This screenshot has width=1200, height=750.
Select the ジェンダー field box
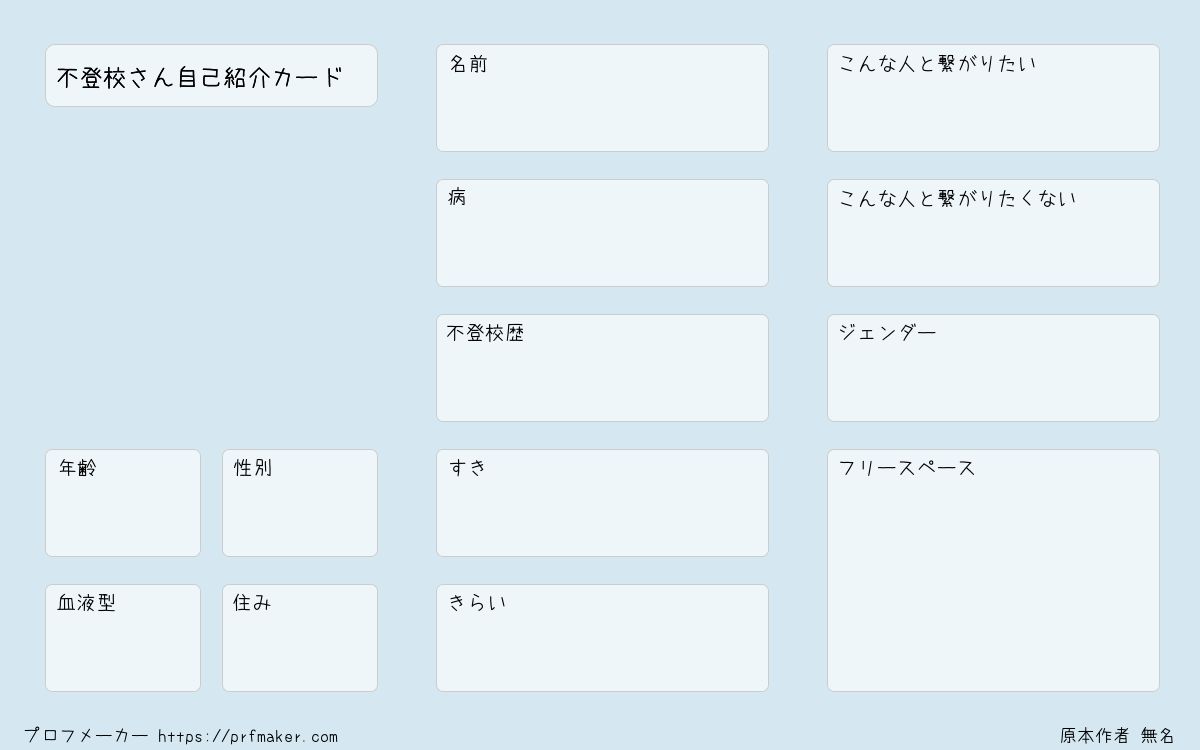pyautogui.click(x=993, y=368)
